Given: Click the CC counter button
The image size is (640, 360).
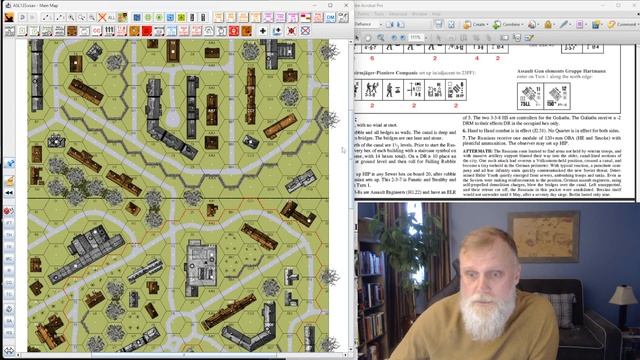Looking at the screenshot, I should [x=96, y=31].
